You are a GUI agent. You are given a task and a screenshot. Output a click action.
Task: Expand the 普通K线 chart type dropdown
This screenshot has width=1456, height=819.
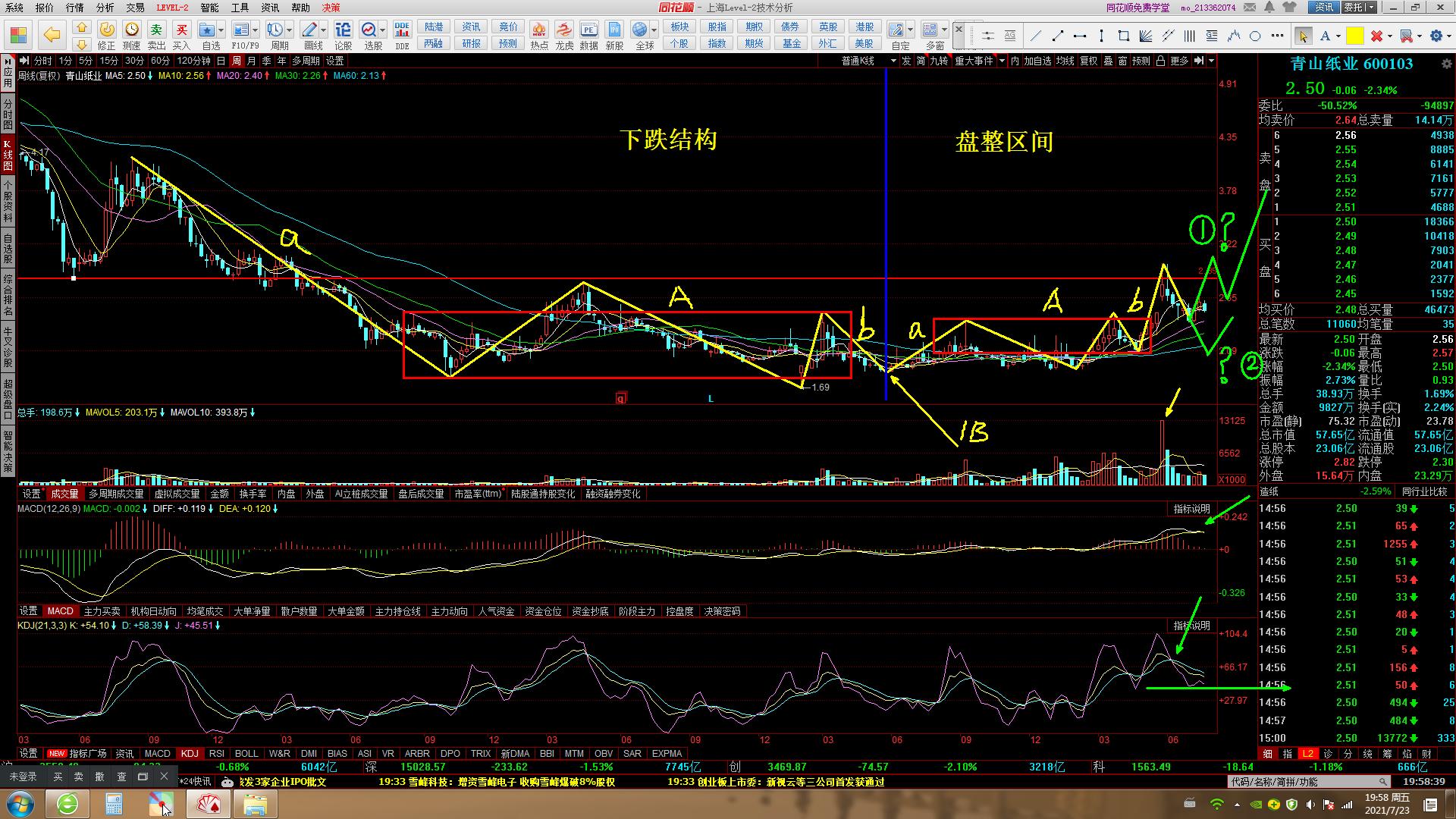pyautogui.click(x=893, y=61)
